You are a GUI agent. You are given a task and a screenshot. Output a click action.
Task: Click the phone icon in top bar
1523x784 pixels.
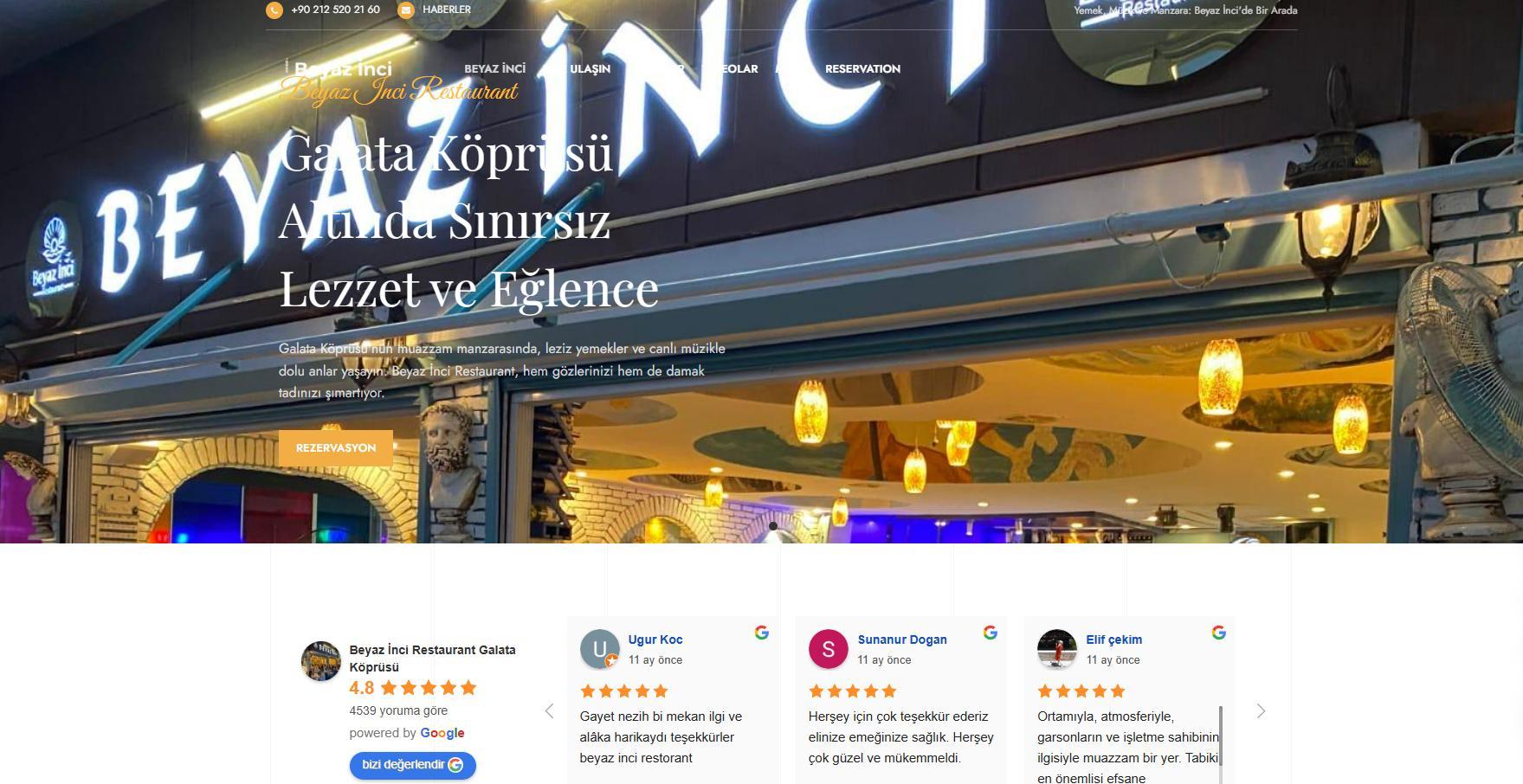coord(274,10)
